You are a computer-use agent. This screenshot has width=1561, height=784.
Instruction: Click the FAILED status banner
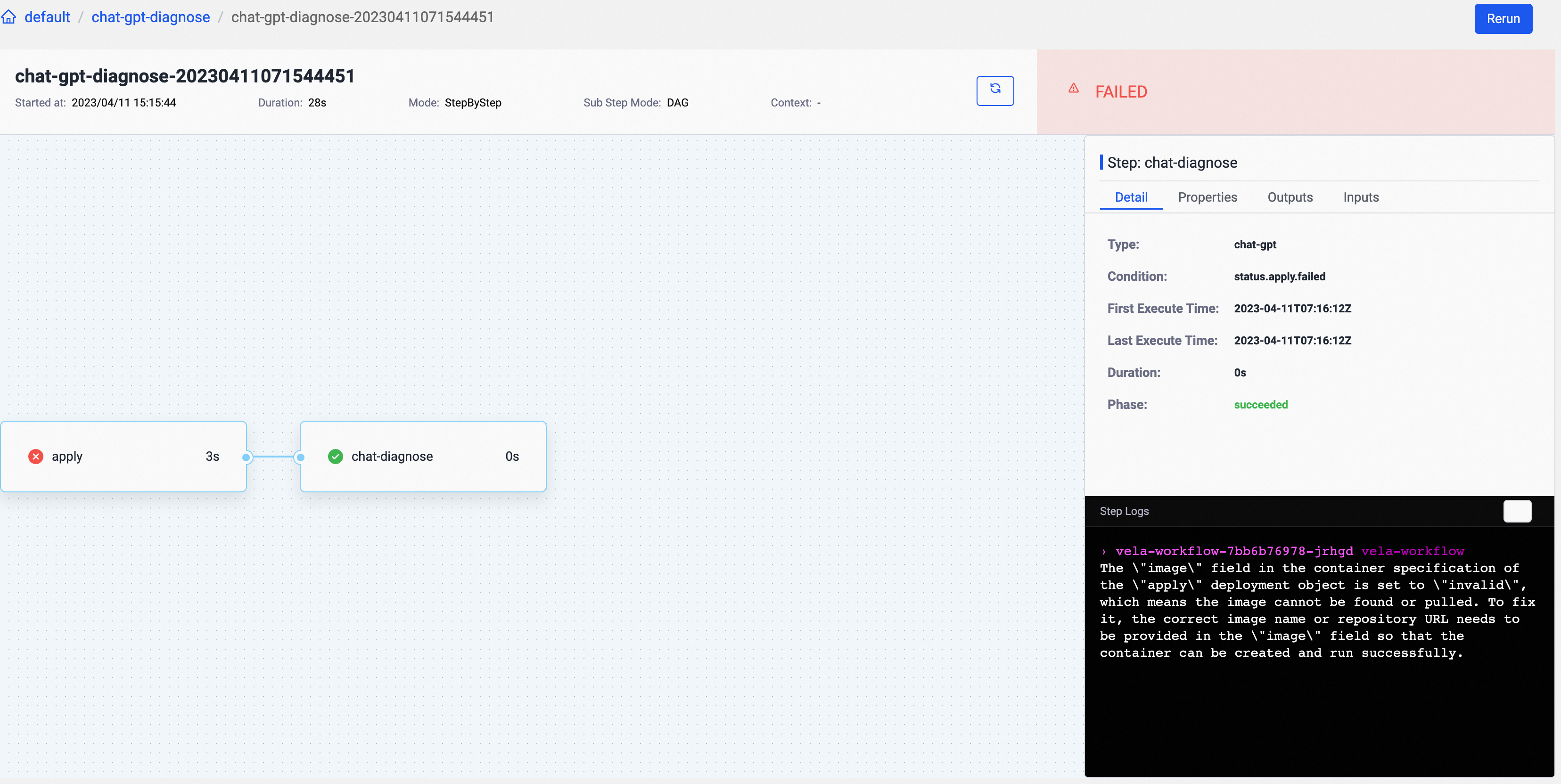coord(1296,91)
